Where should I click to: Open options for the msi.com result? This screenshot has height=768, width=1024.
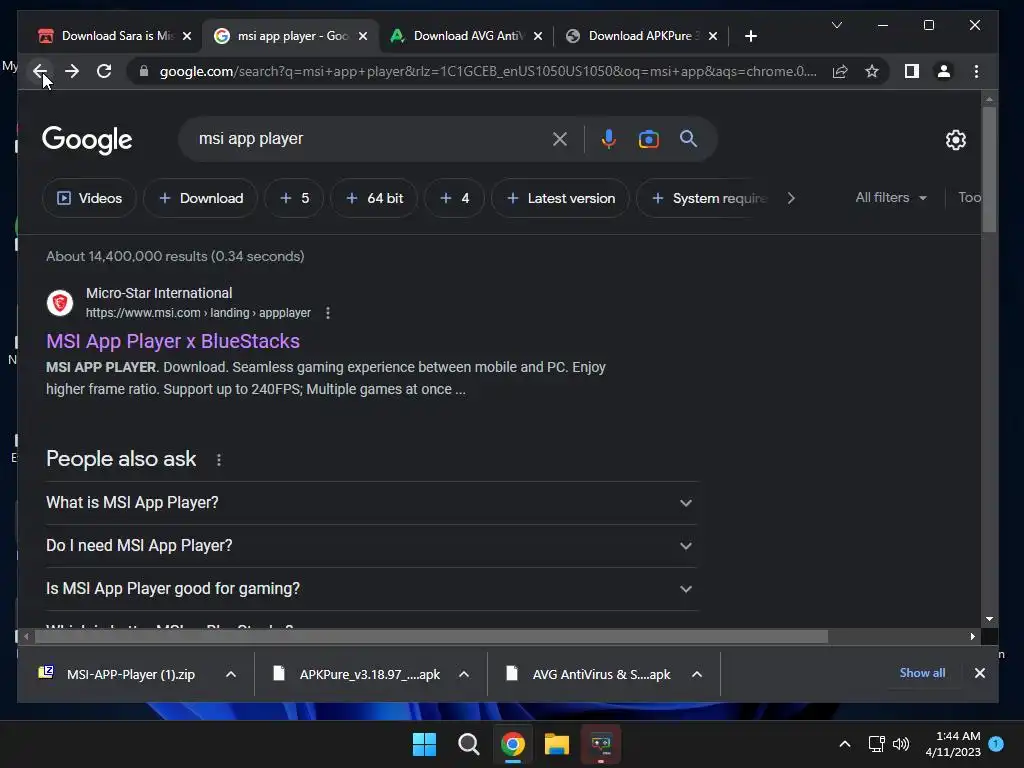click(x=328, y=313)
